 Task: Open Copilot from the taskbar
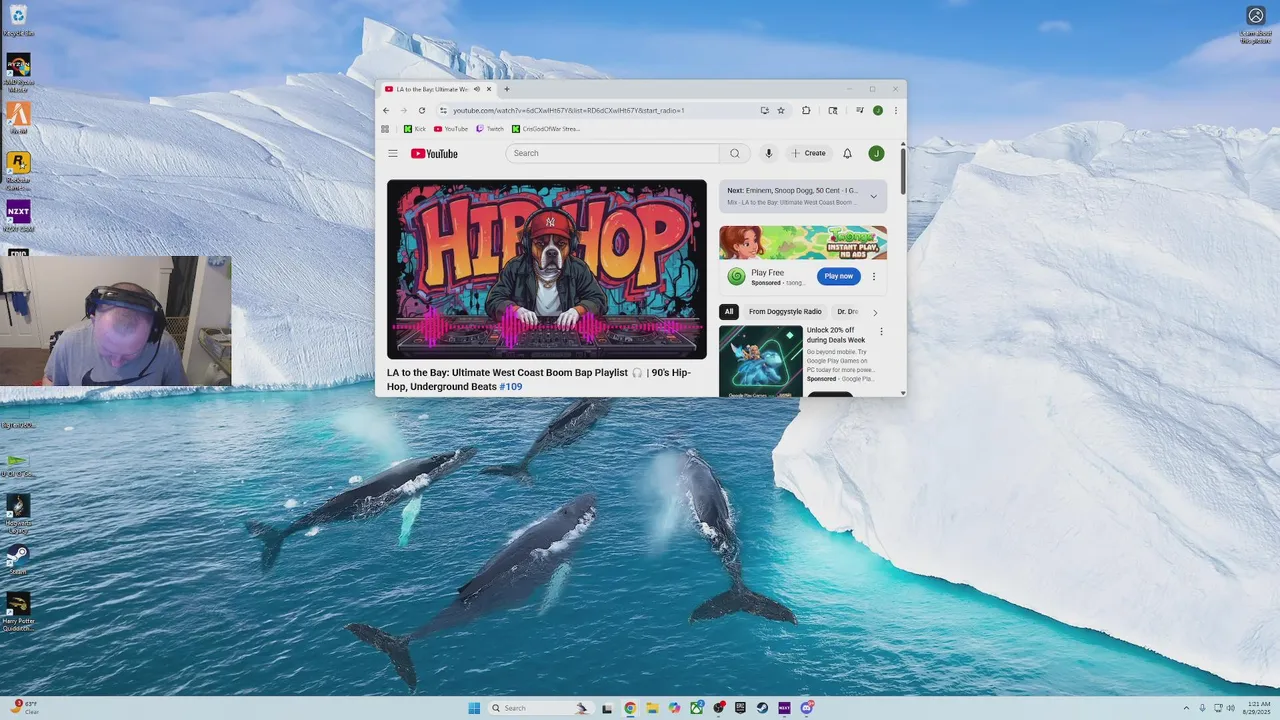(674, 708)
